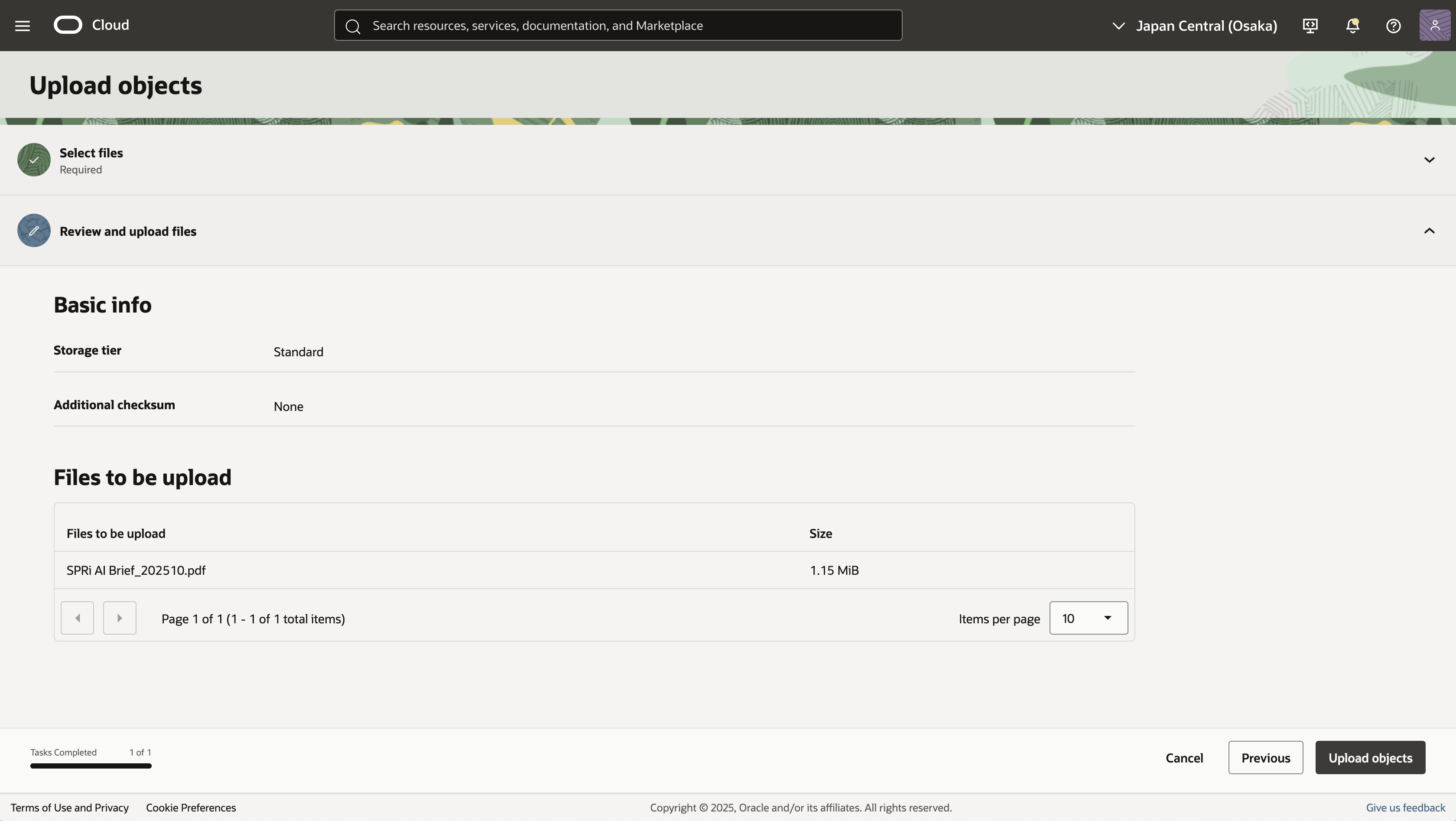The height and width of the screenshot is (821, 1456).
Task: Collapse the Review and upload files section
Action: [1430, 231]
